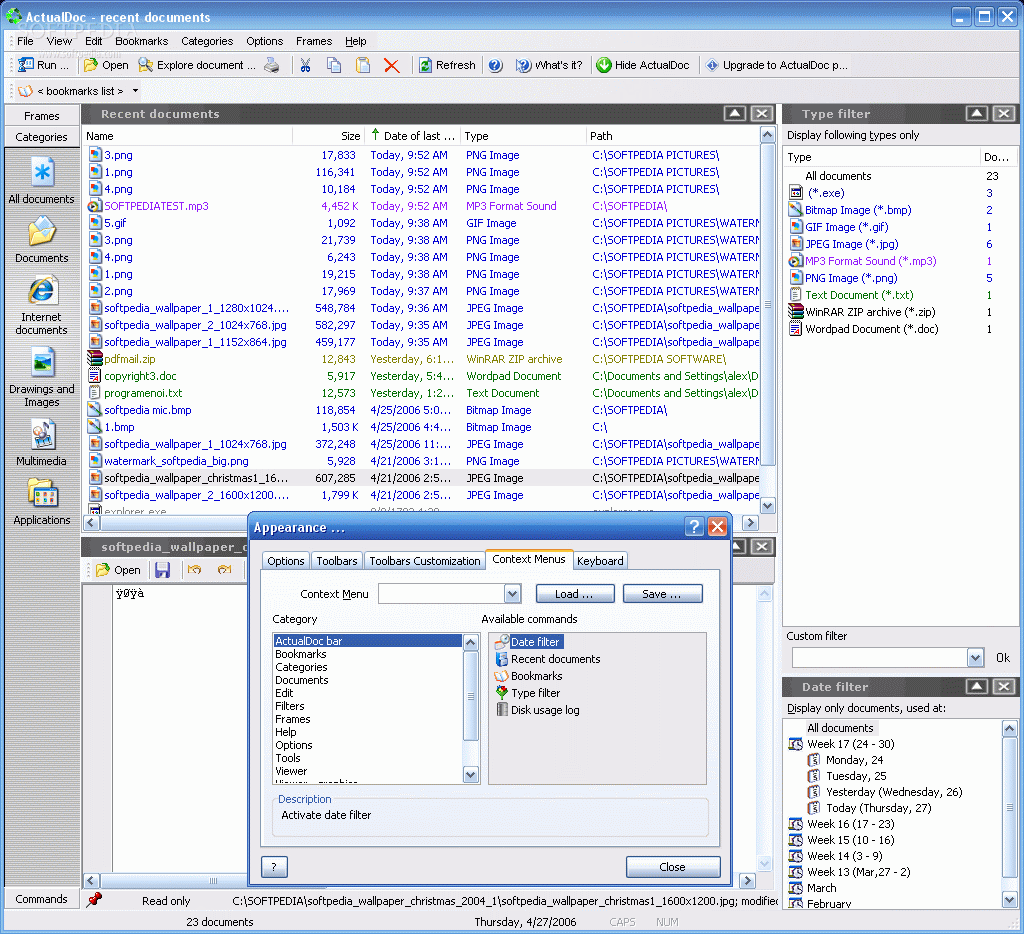
Task: Select WinRAR ZIP archive (*.zip) type filter
Action: [x=870, y=312]
